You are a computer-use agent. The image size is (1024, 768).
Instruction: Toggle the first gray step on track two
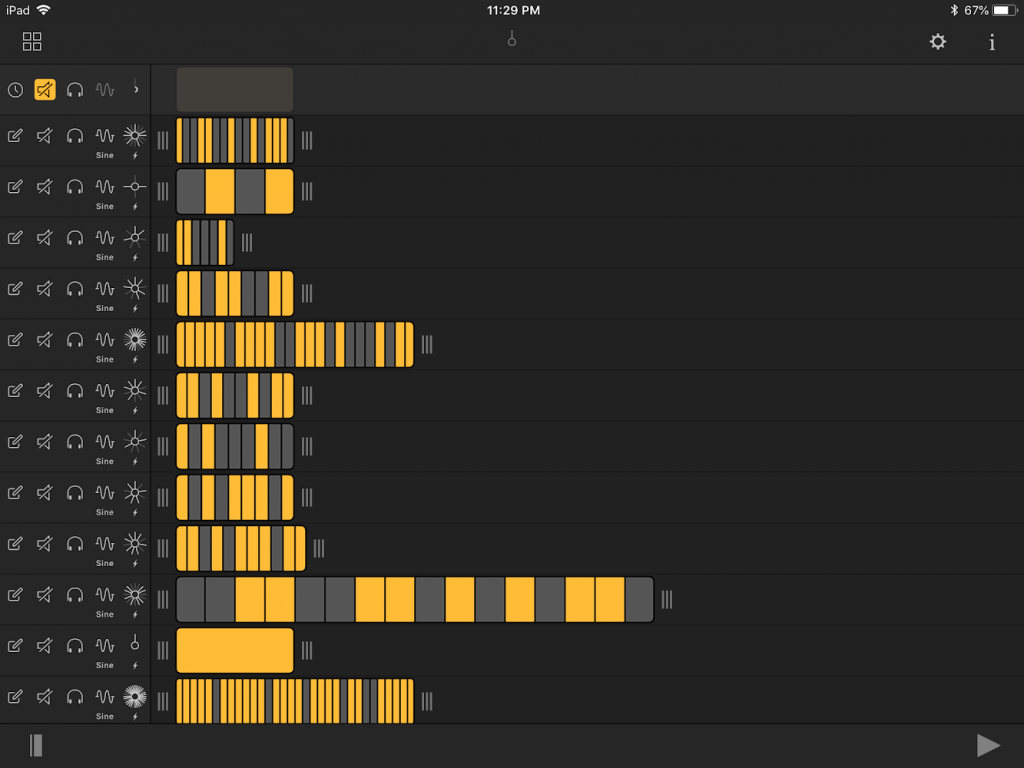pos(191,191)
